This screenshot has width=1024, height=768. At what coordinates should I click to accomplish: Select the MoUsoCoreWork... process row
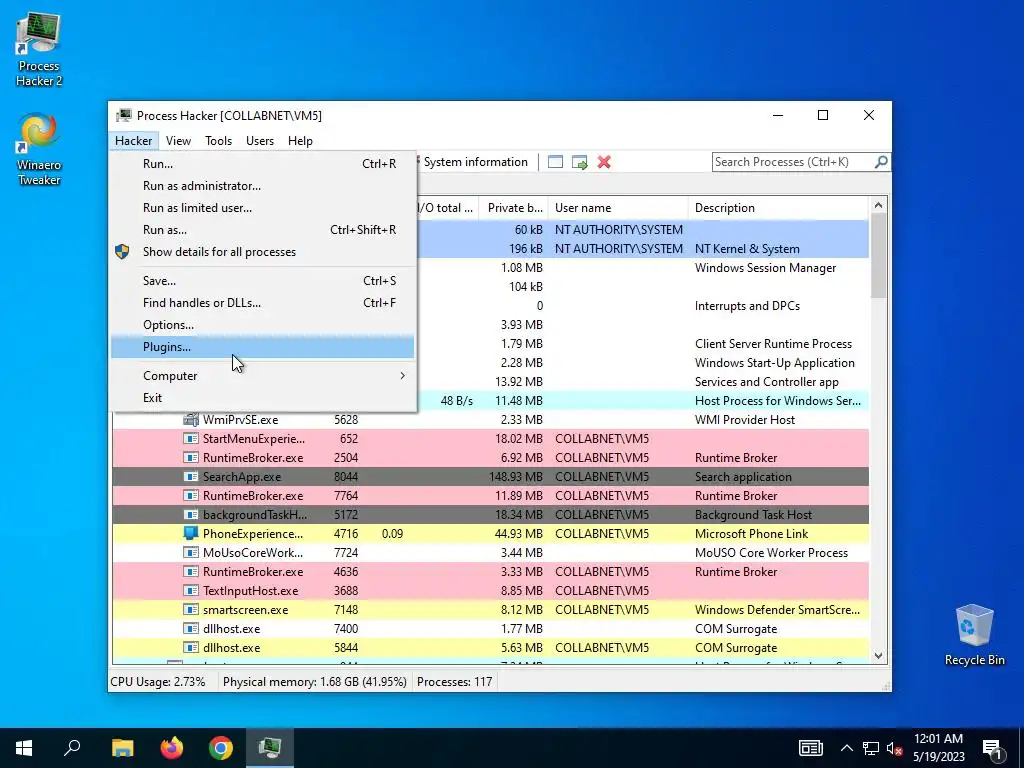(490, 552)
